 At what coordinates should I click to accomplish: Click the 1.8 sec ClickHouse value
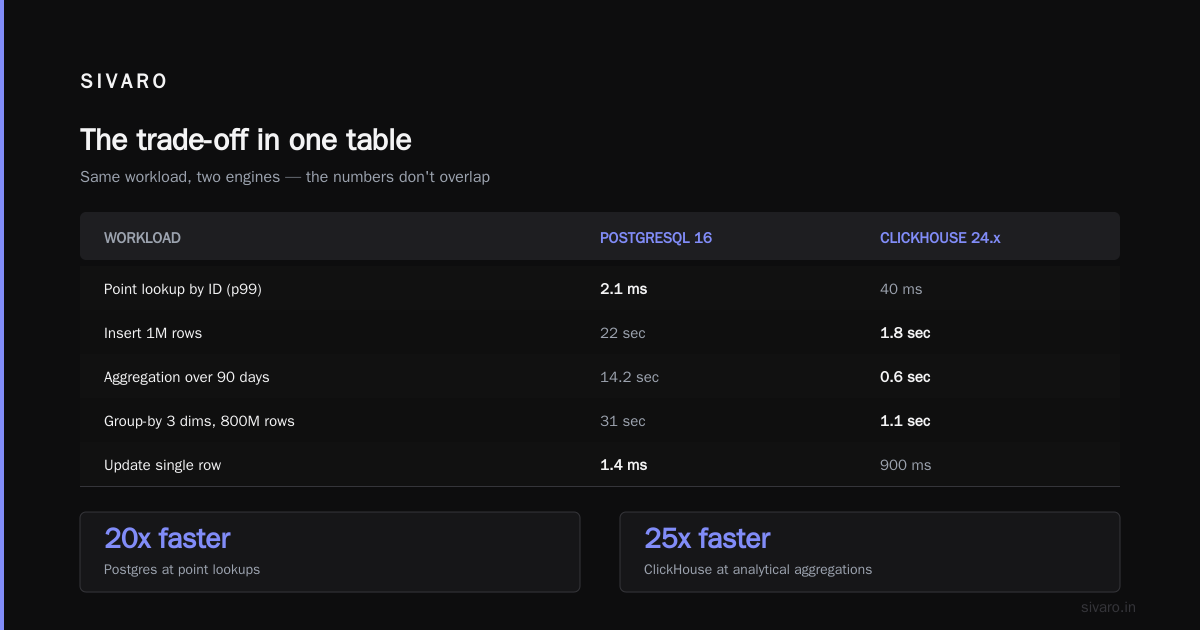click(x=905, y=333)
